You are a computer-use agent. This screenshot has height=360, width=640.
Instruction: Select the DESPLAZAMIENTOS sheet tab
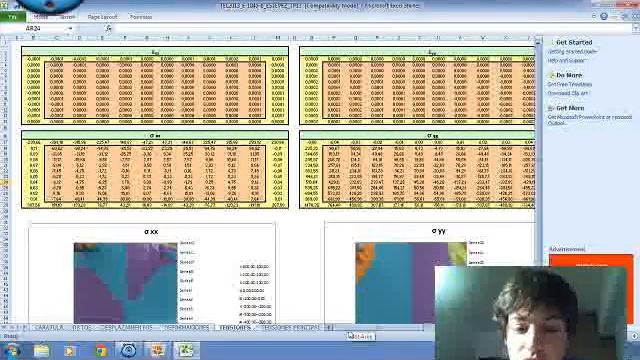point(127,327)
